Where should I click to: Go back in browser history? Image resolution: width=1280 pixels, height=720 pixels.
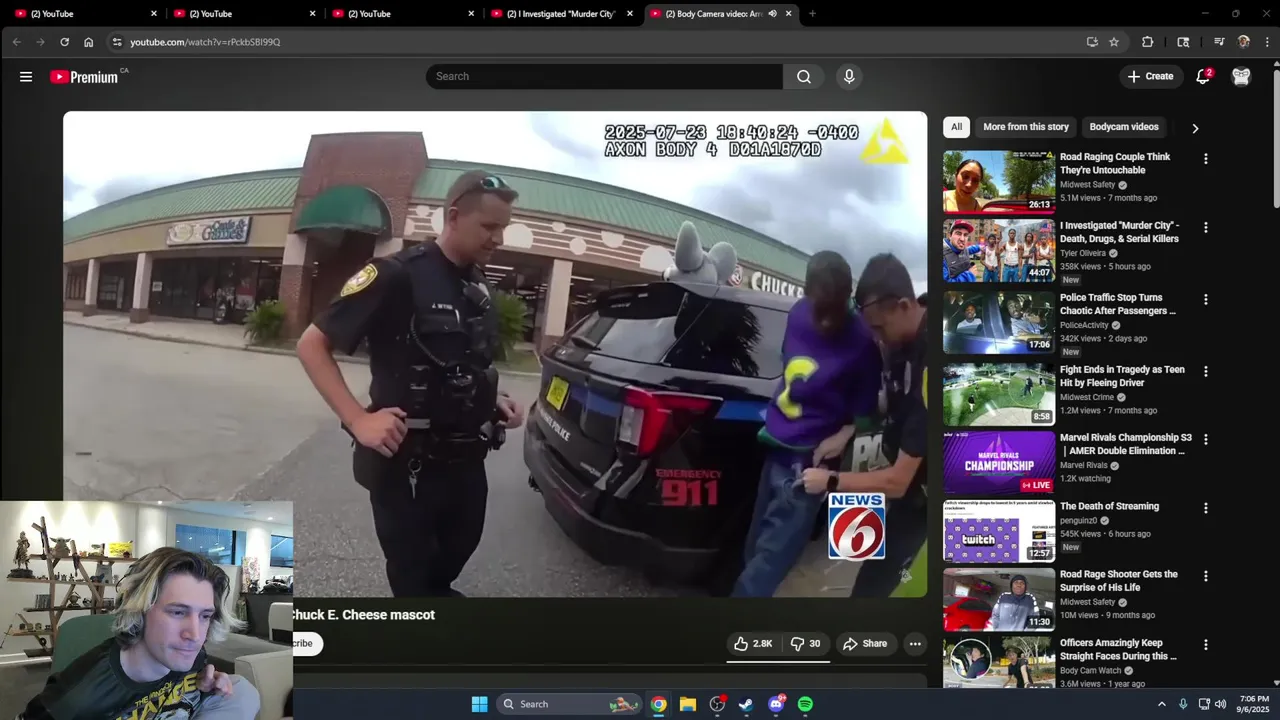[x=16, y=42]
